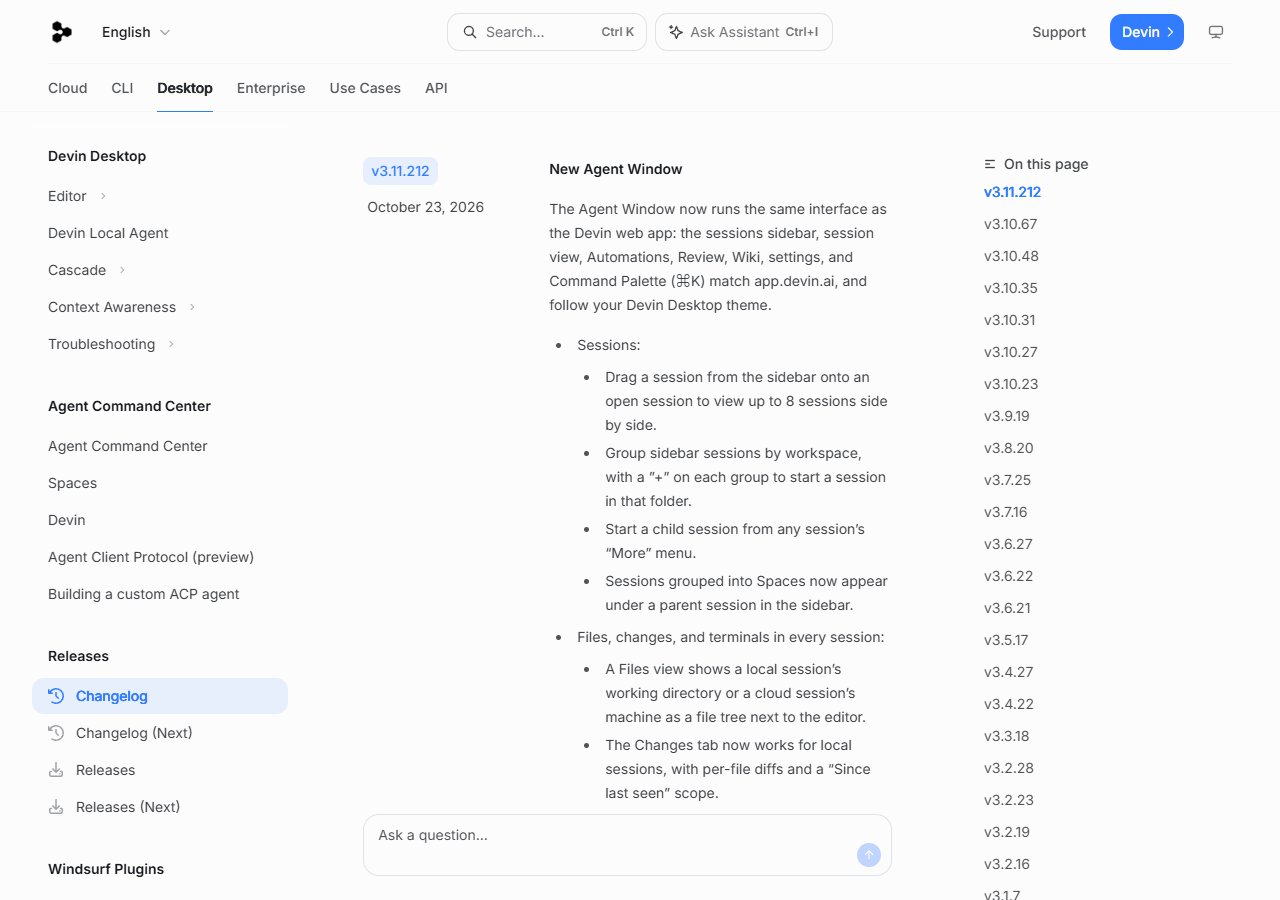Expand the Context Awareness chevron
Viewport: 1280px width, 900px height.
coord(192,307)
